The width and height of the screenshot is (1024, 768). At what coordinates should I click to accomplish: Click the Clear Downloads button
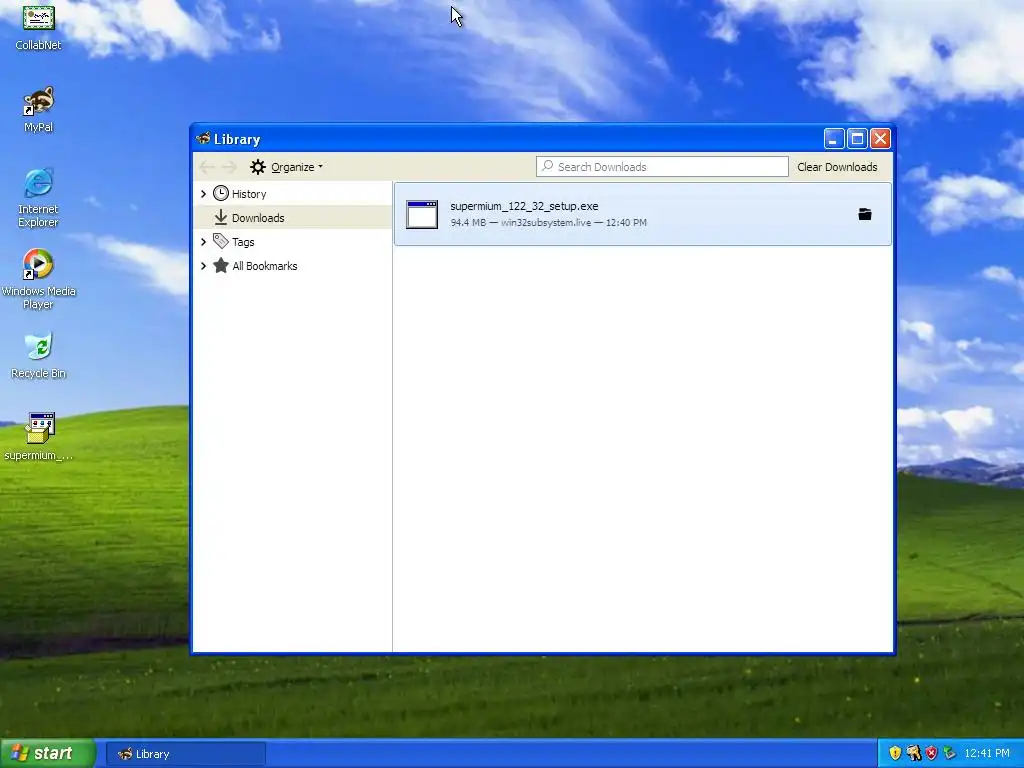pos(837,167)
